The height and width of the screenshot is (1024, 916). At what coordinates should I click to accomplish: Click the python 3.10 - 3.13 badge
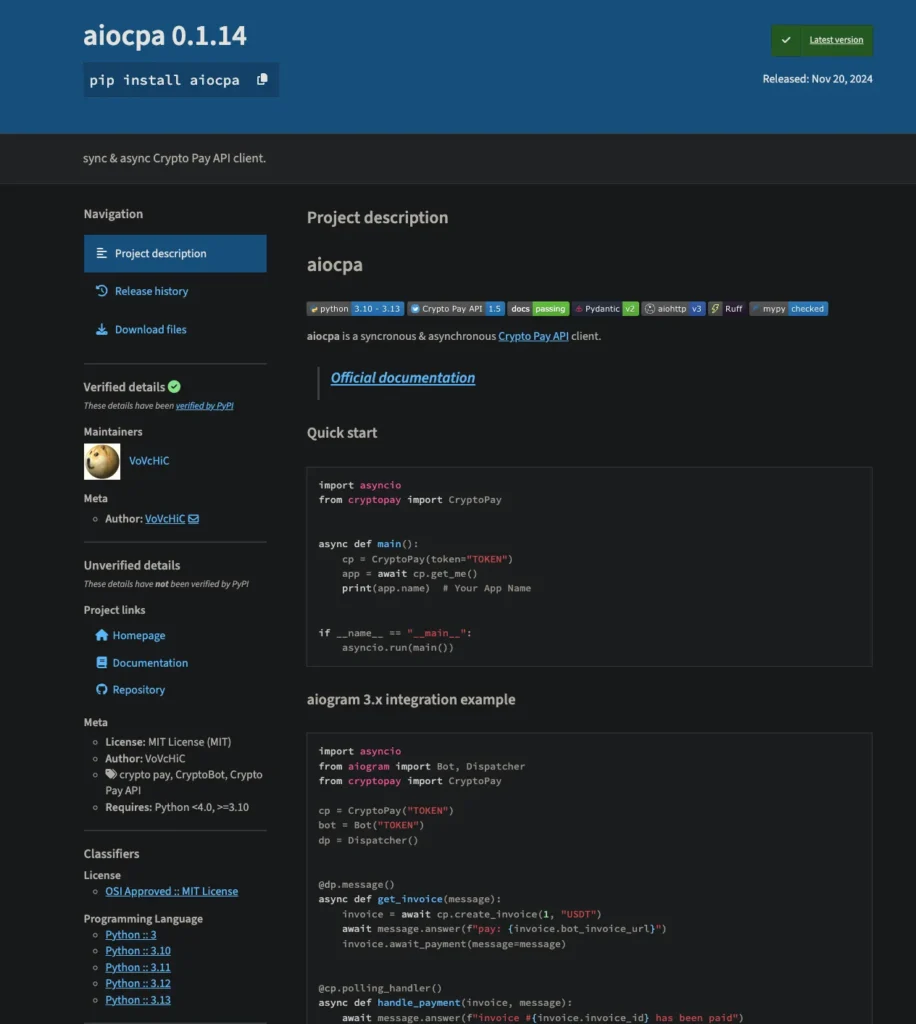[x=355, y=309]
